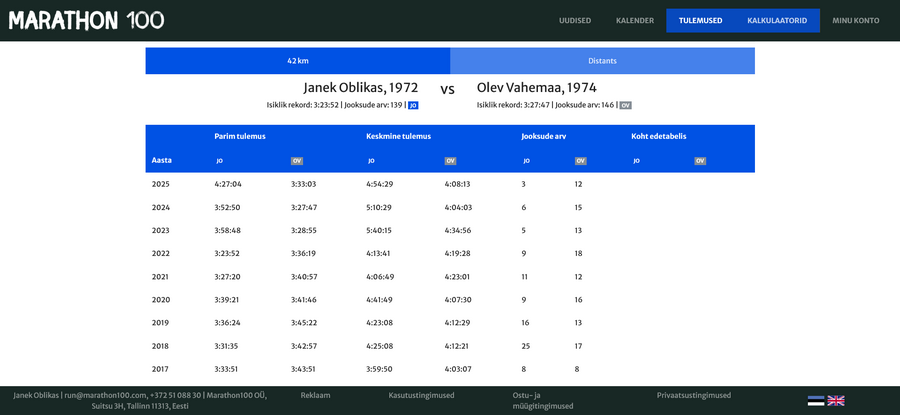Click the OV badge under Jooksude arv
This screenshot has width=900, height=415.
[x=580, y=161]
